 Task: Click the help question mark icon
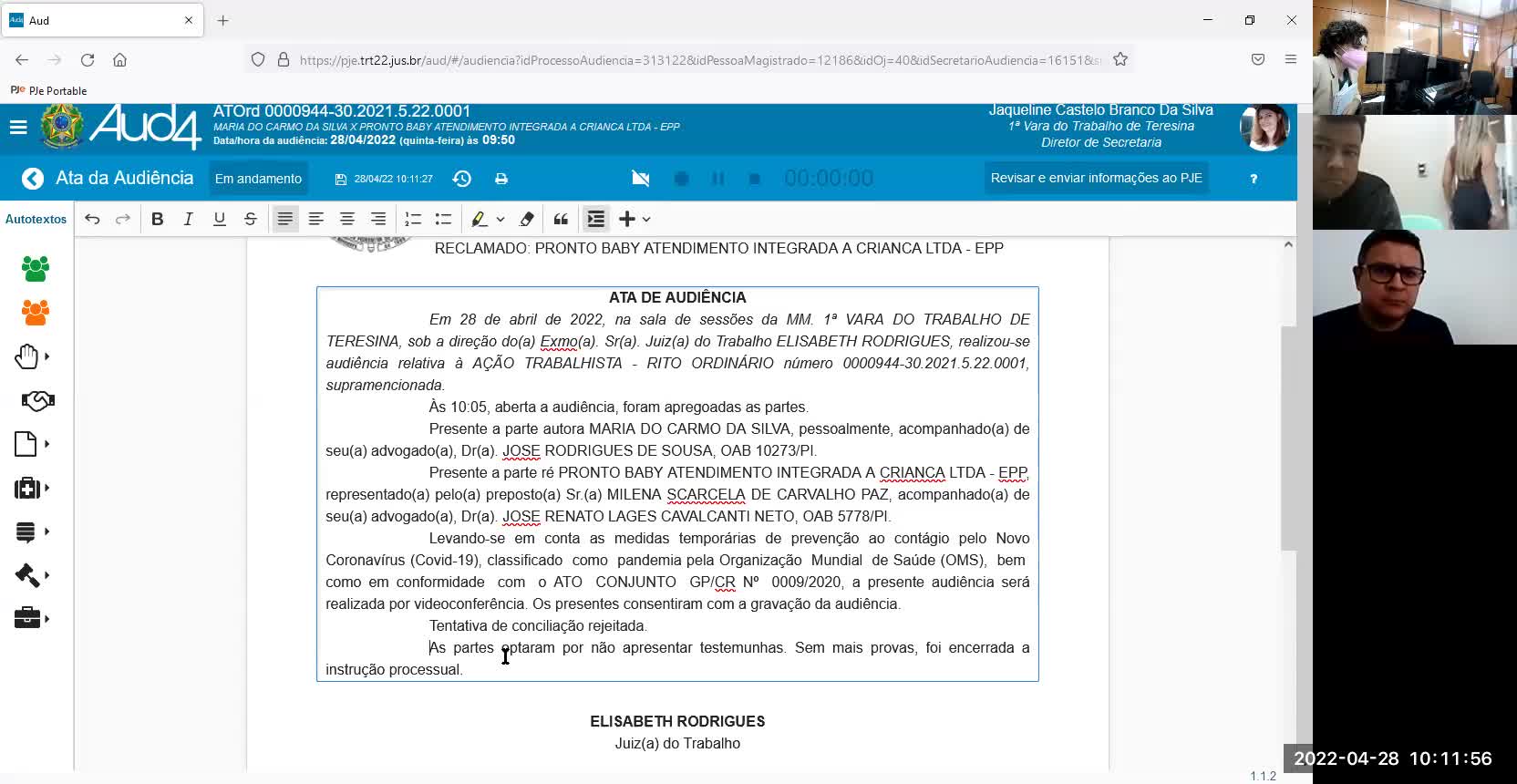[1254, 179]
